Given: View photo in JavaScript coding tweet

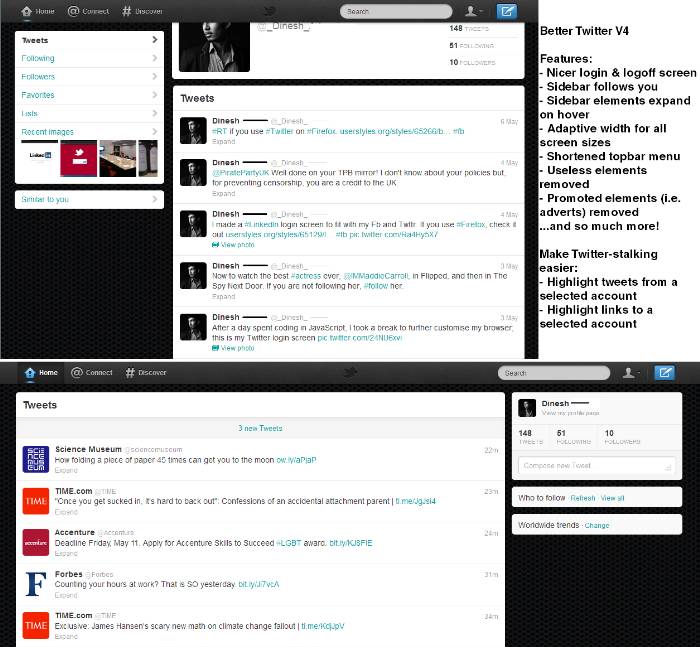Looking at the screenshot, I should click(x=233, y=348).
